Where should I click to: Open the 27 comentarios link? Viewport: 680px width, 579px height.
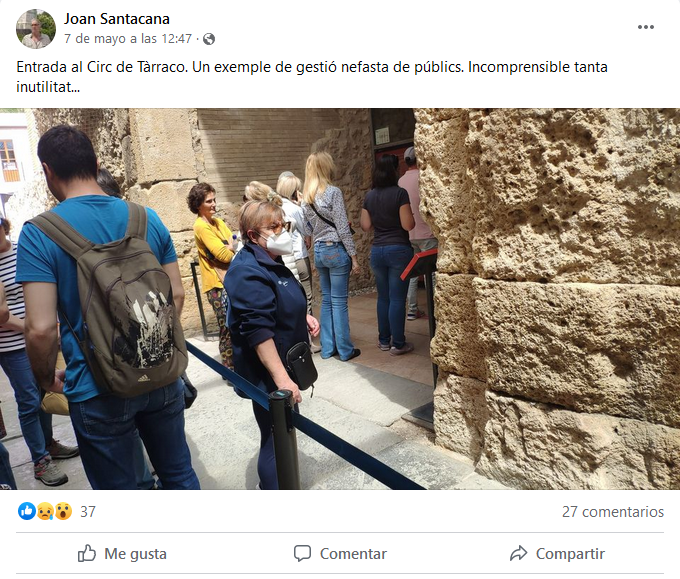pos(613,512)
